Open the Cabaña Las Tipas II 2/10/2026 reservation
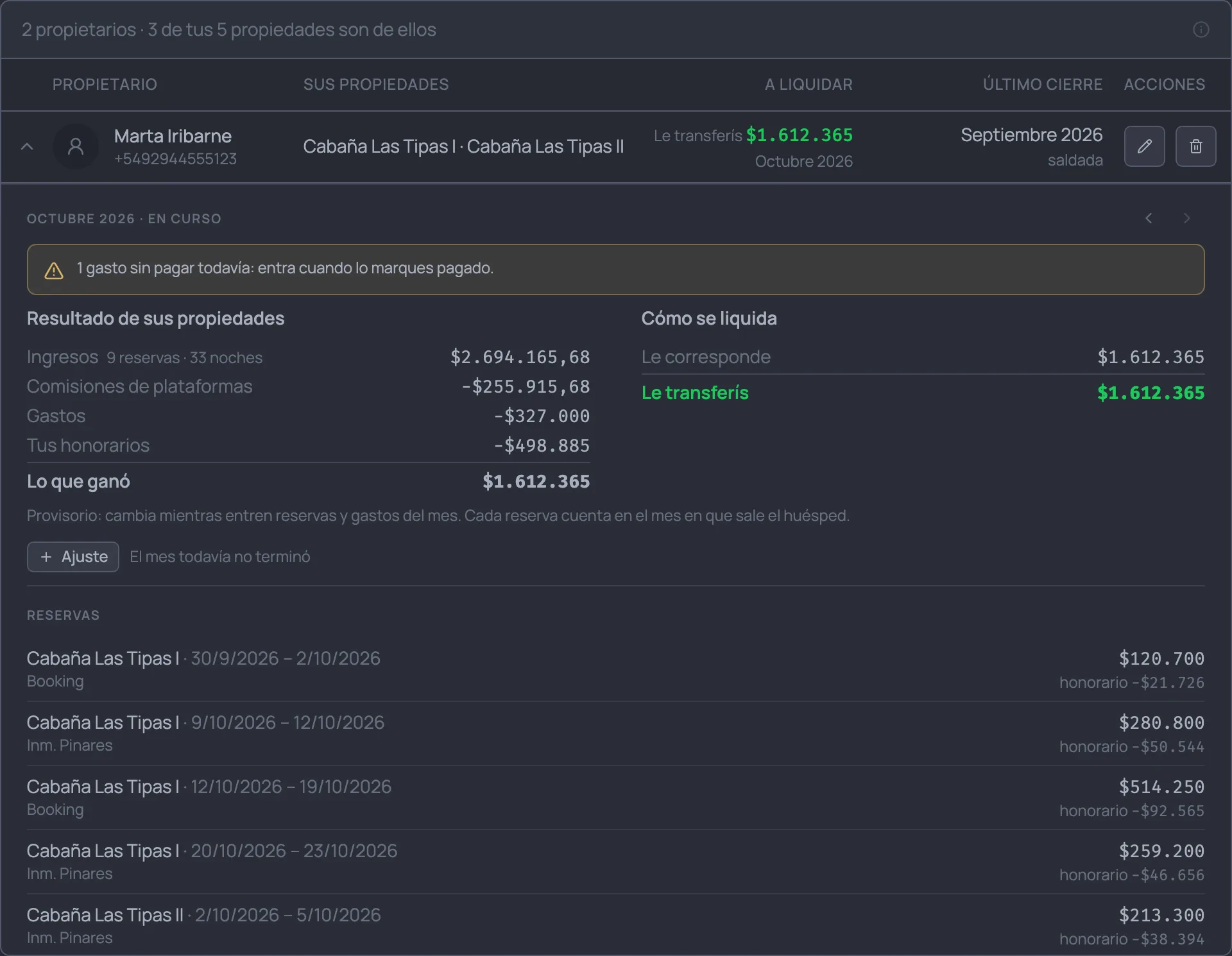1232x956 pixels. pos(615,926)
